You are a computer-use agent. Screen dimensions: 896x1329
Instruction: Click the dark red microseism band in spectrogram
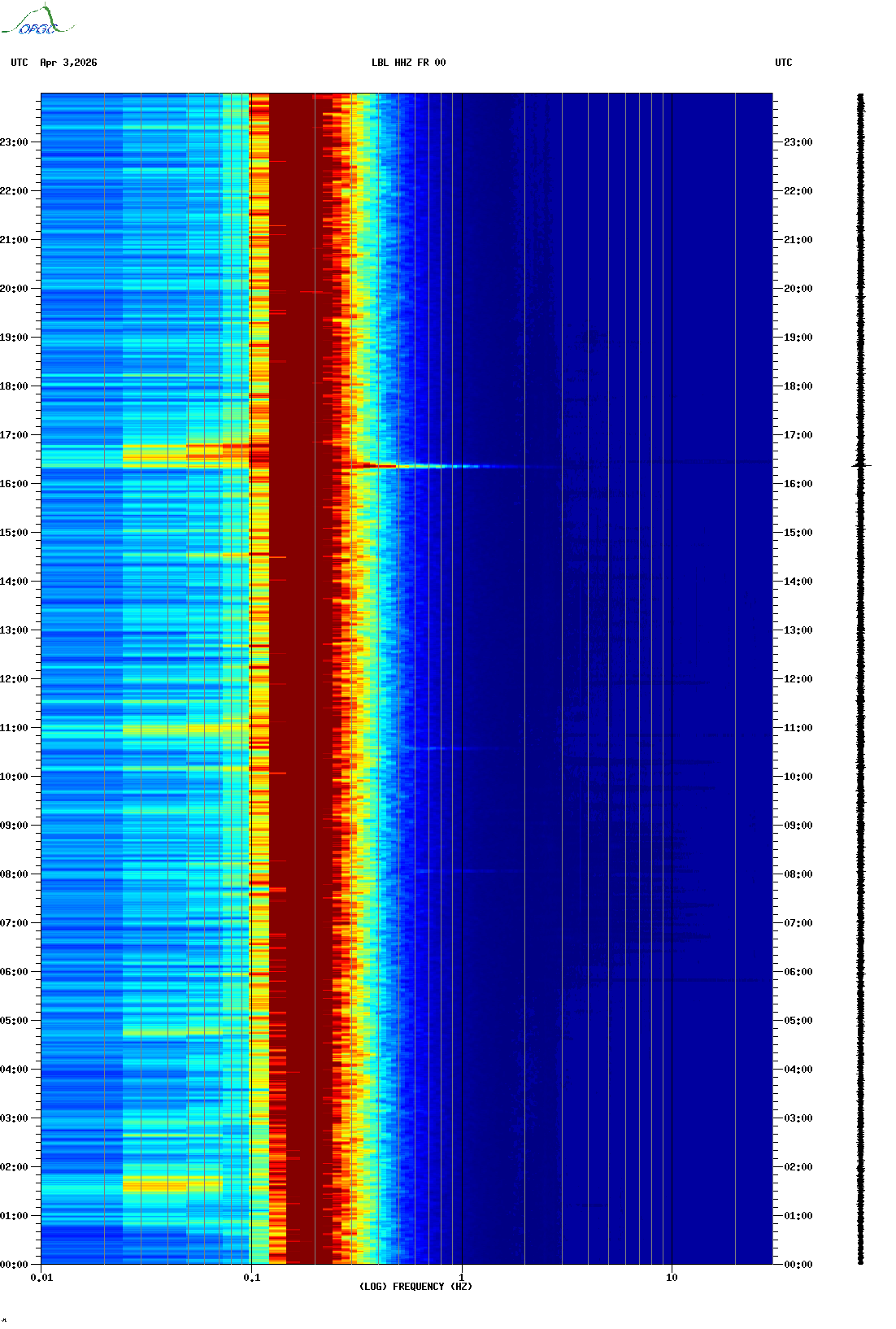coord(299,651)
